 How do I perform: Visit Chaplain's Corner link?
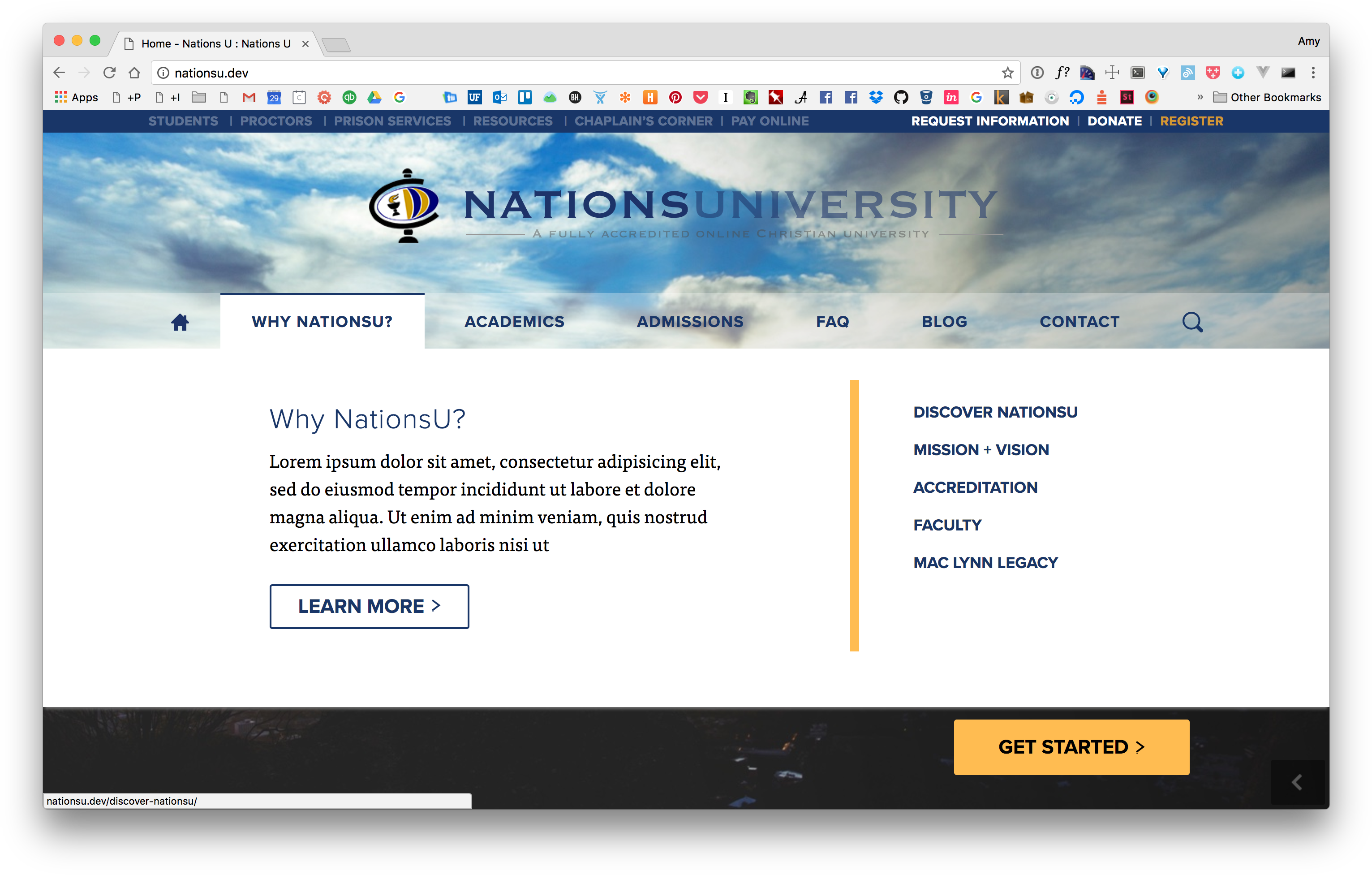[643, 121]
